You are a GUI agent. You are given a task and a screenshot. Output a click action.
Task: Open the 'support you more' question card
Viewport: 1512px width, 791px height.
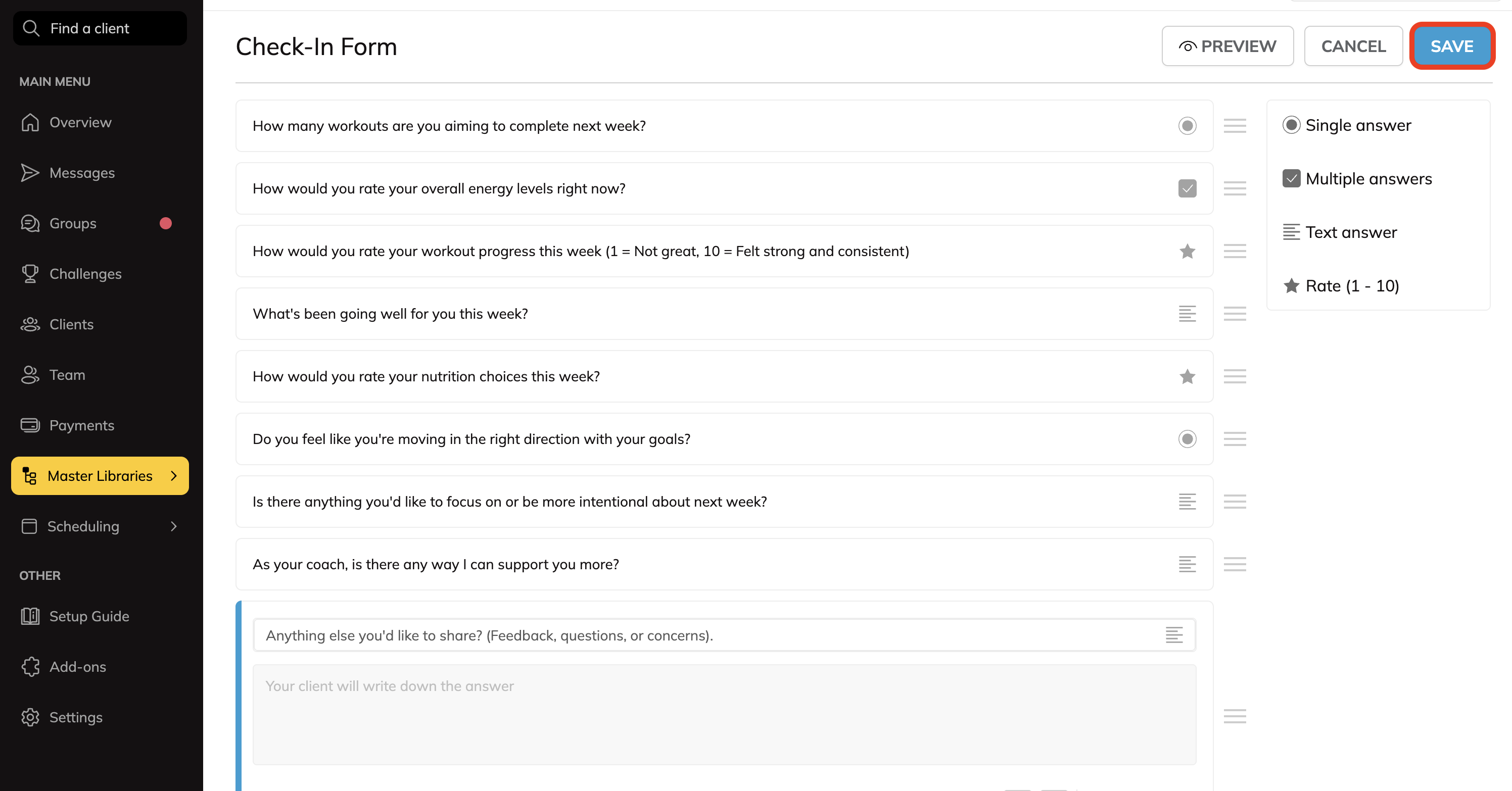pos(704,564)
